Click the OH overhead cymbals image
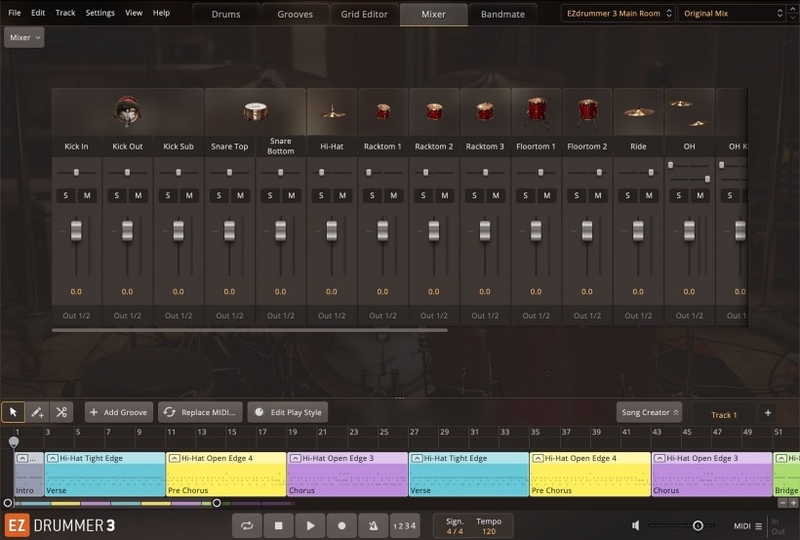 point(689,112)
